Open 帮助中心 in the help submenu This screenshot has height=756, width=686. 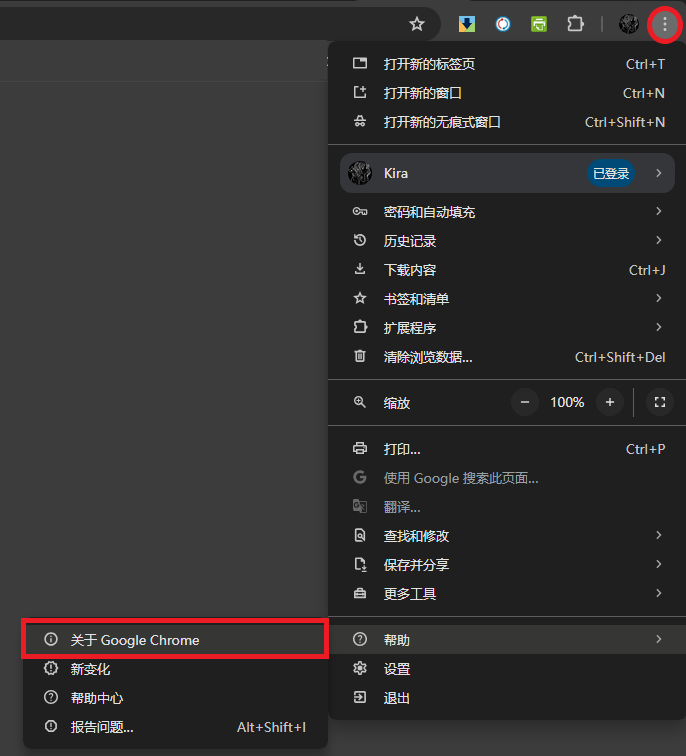(x=175, y=698)
